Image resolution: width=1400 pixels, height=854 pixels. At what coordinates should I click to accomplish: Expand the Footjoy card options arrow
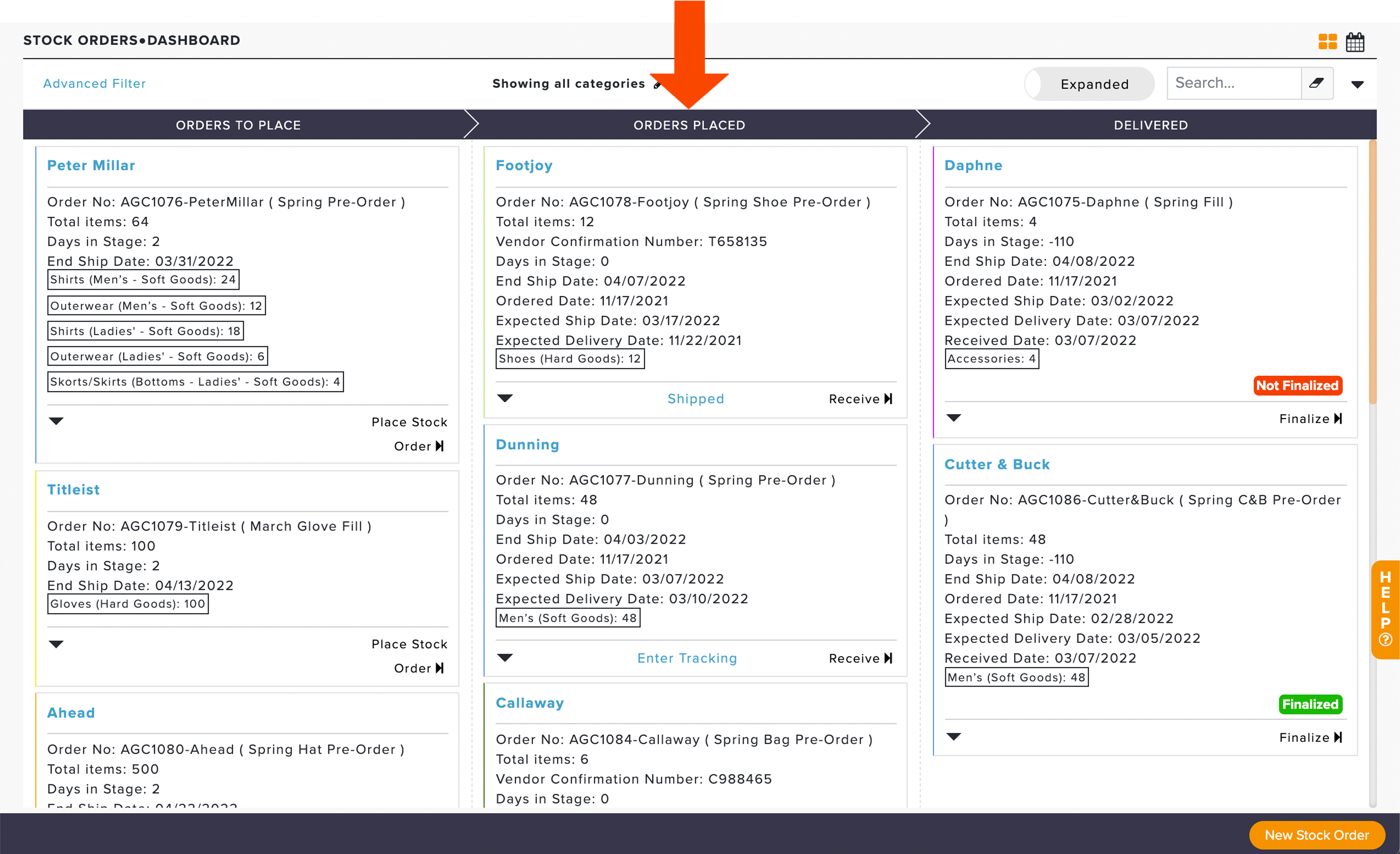(x=504, y=398)
